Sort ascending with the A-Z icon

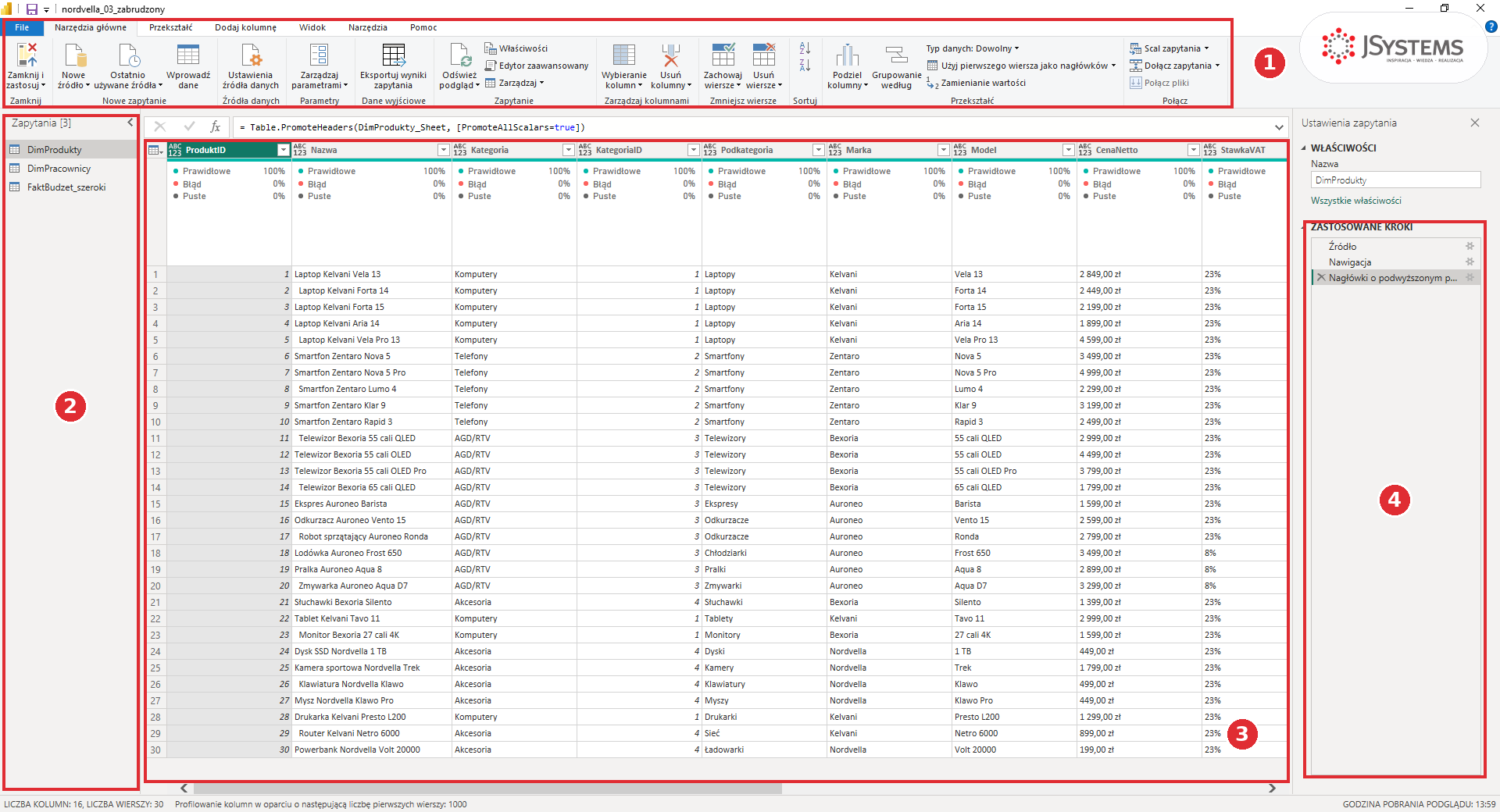point(805,48)
